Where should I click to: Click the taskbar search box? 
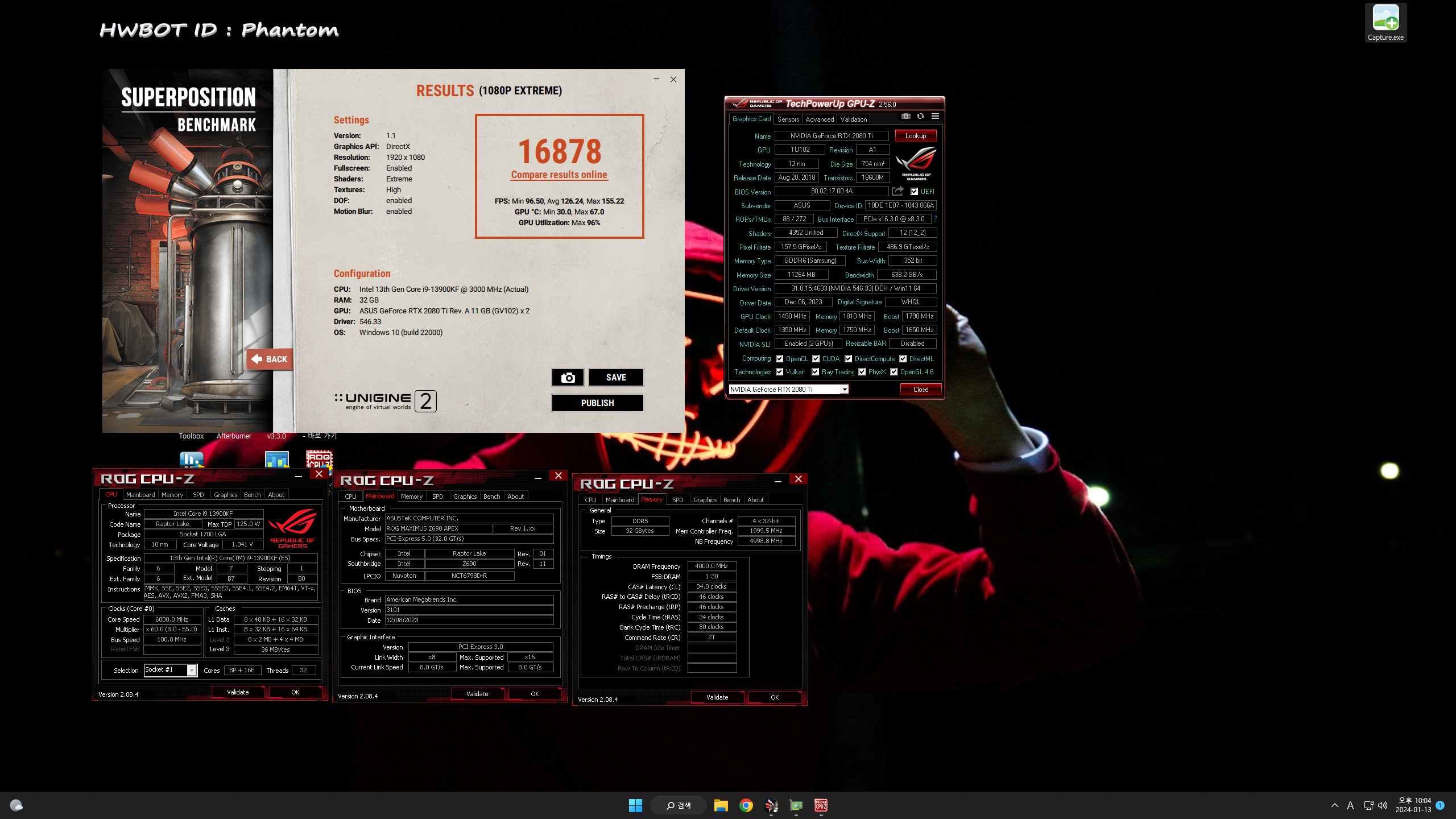[679, 805]
